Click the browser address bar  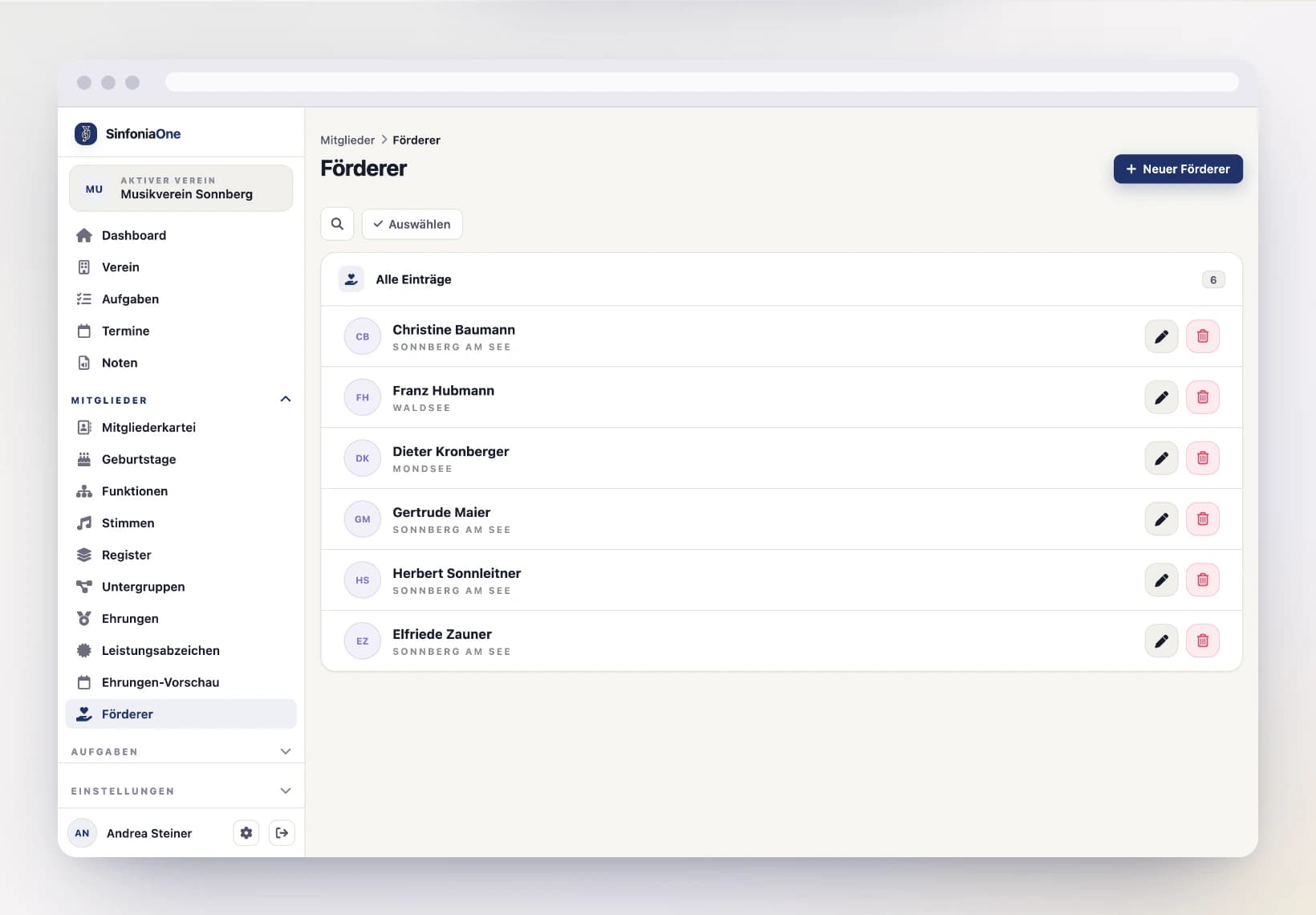(701, 82)
